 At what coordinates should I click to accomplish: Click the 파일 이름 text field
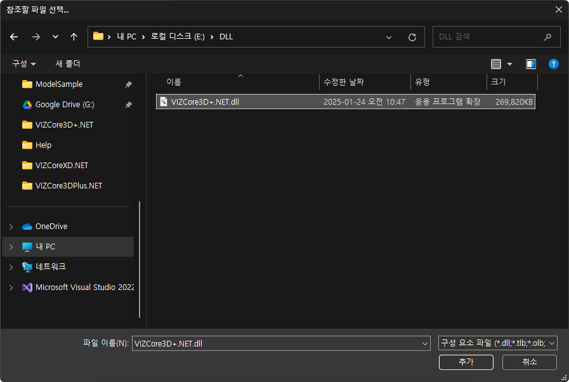pos(277,343)
